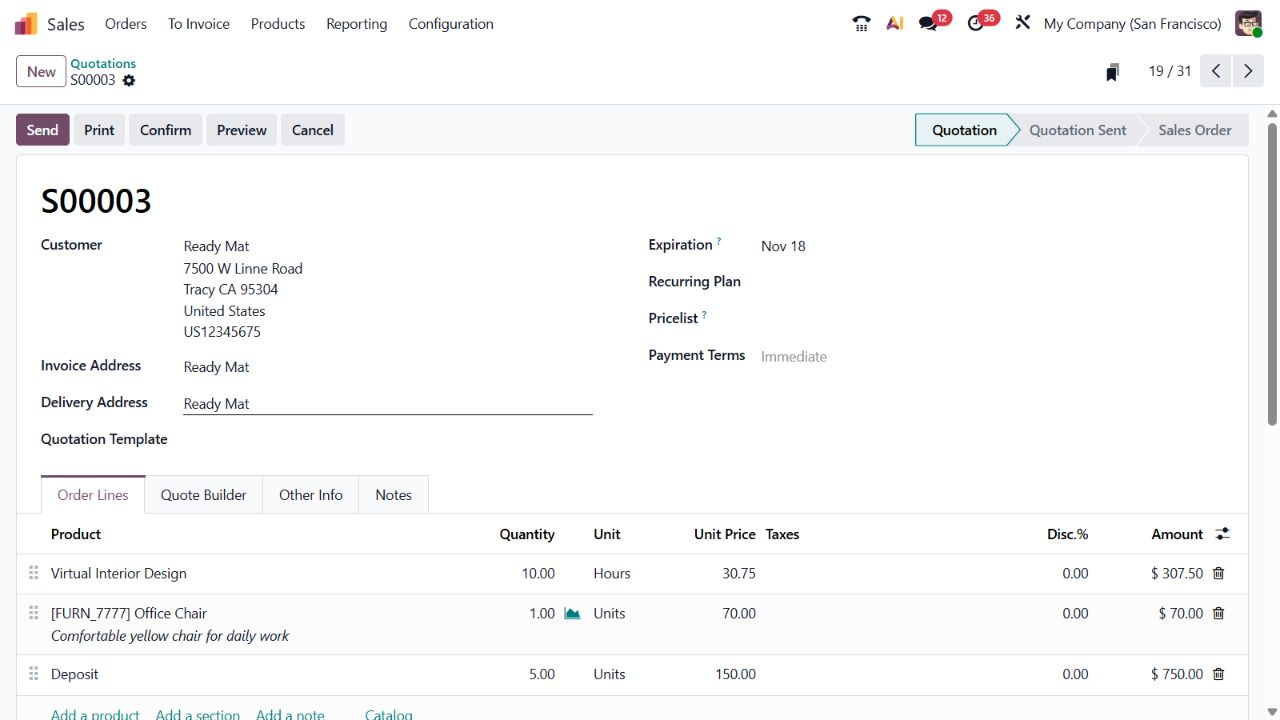Go to the next record arrow

pos(1248,71)
